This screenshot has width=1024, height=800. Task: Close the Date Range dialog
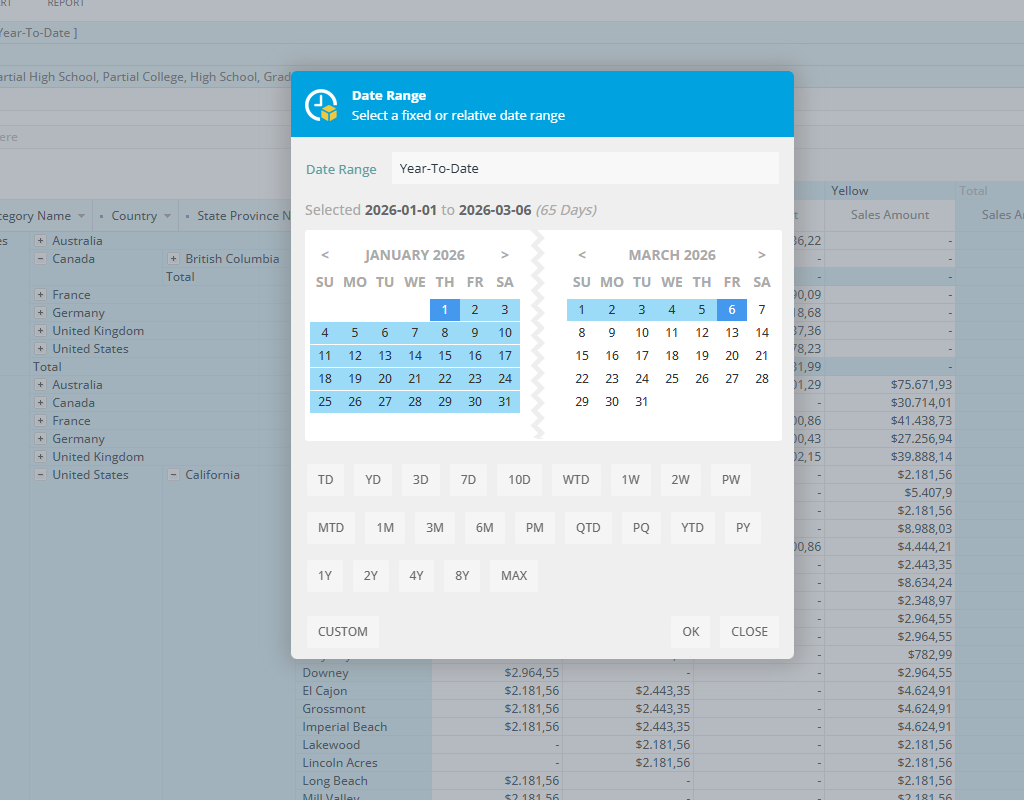coord(749,632)
